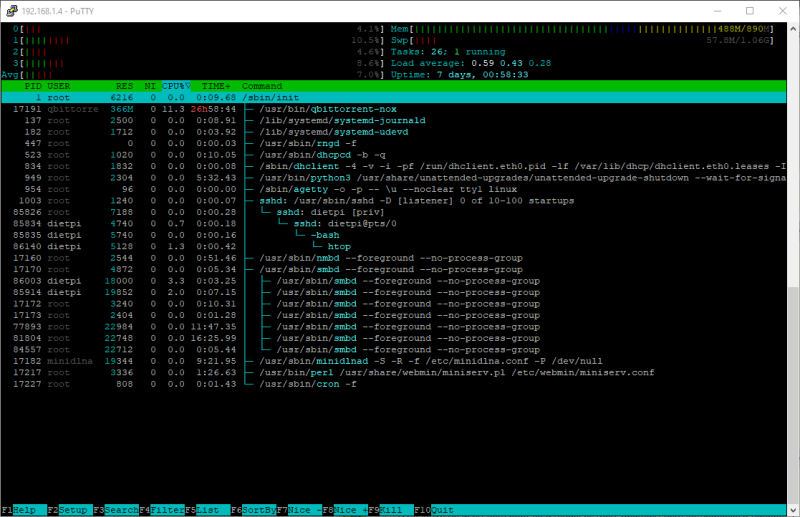Screen dimensions: 800x517
Task: Click the Uptime 7 days text
Action: (x=459, y=75)
